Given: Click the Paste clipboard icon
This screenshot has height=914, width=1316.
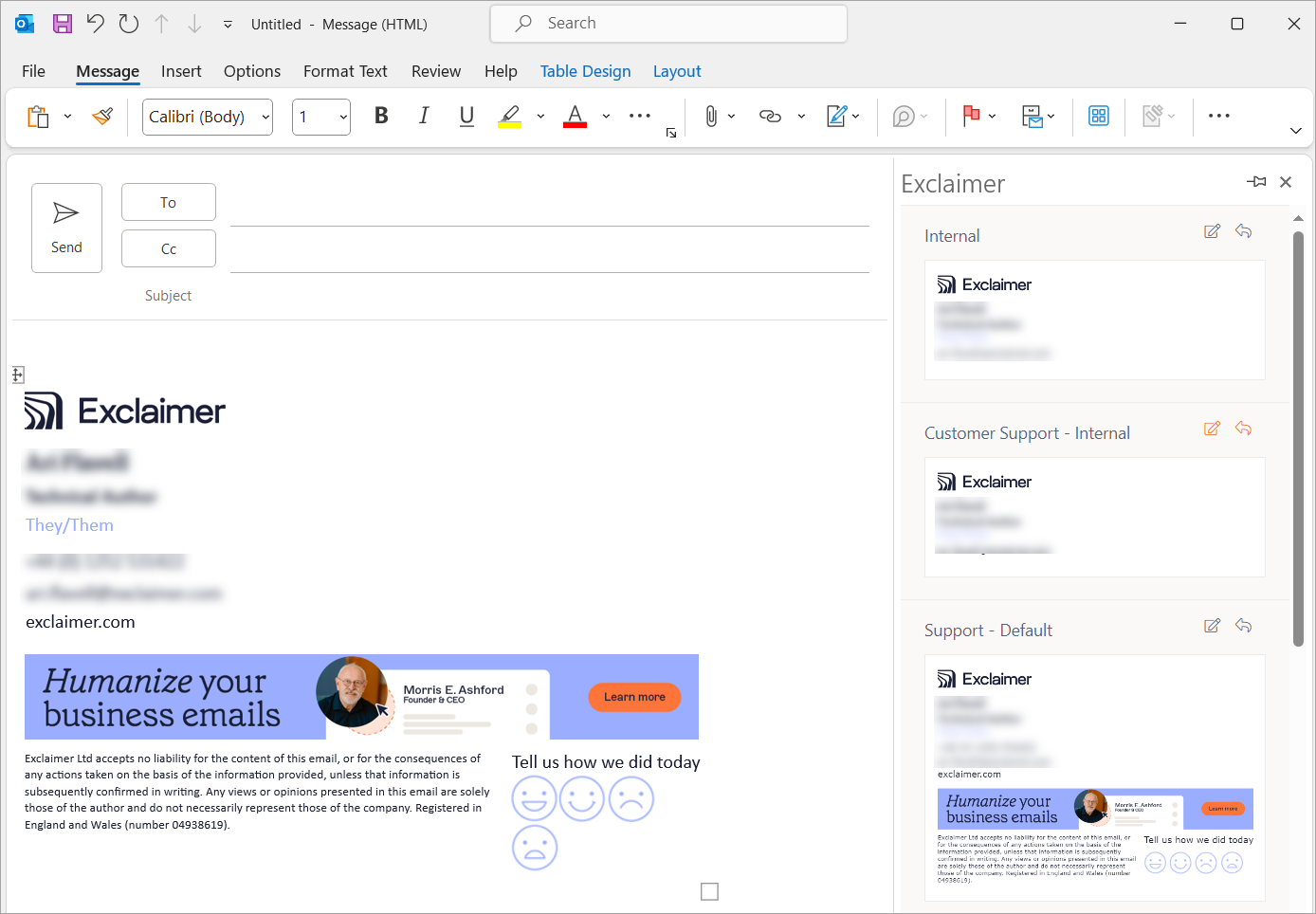Looking at the screenshot, I should pos(38,117).
